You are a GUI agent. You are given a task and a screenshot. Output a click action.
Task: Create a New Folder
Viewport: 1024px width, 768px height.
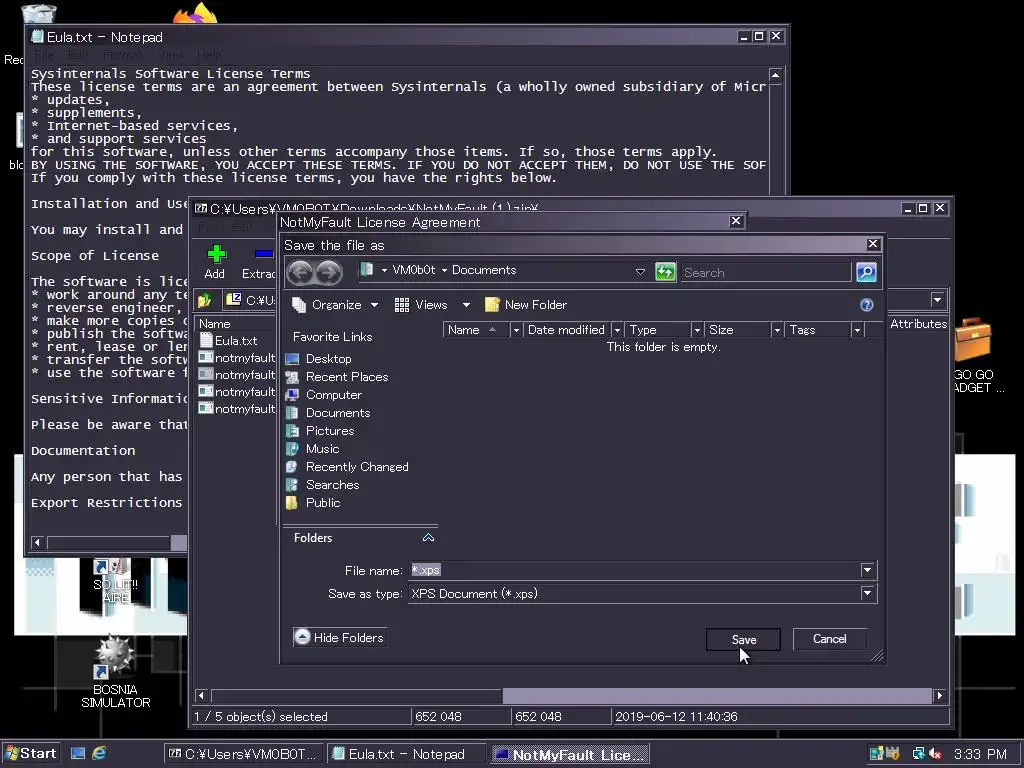[526, 305]
